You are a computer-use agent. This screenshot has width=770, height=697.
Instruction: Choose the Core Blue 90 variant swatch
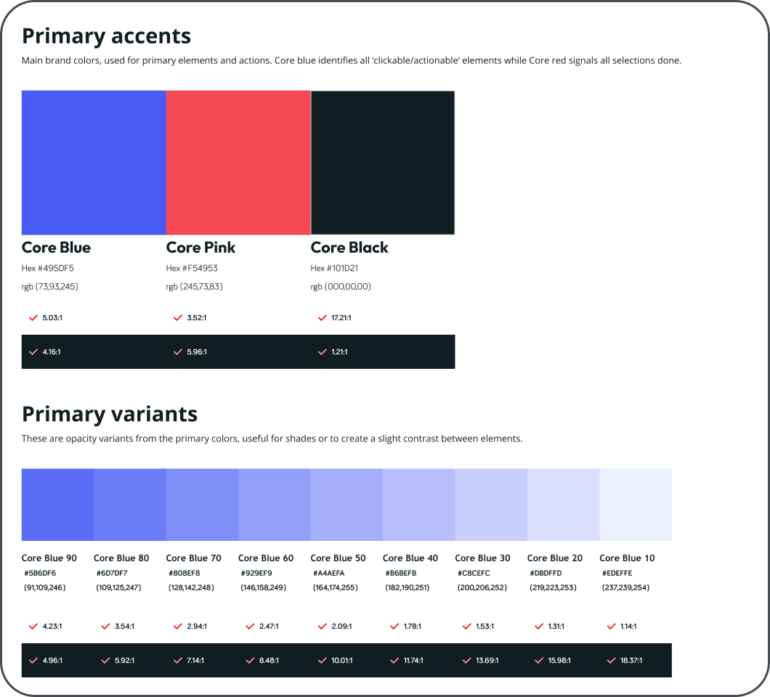click(x=58, y=505)
